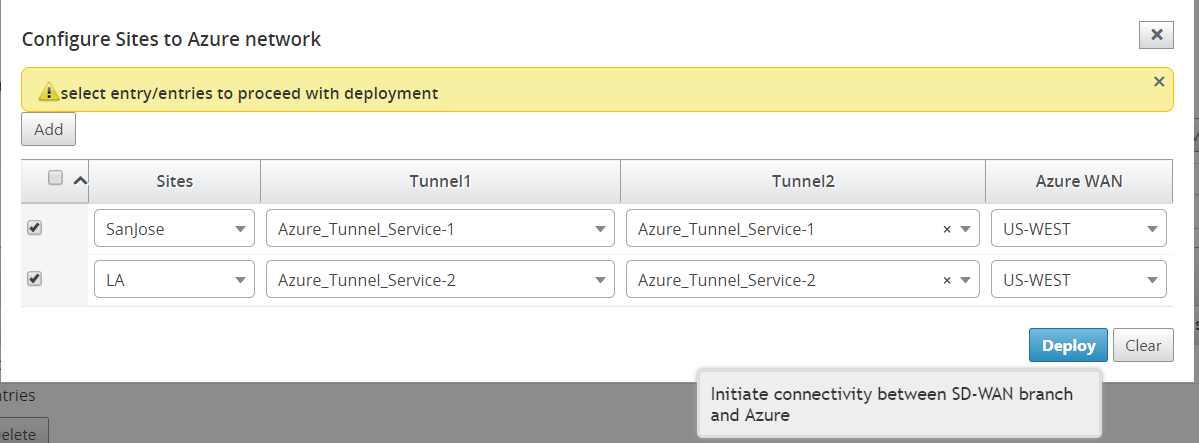1199x443 pixels.
Task: Clear Tunnel2 selection in SanJose row
Action: pos(947,229)
